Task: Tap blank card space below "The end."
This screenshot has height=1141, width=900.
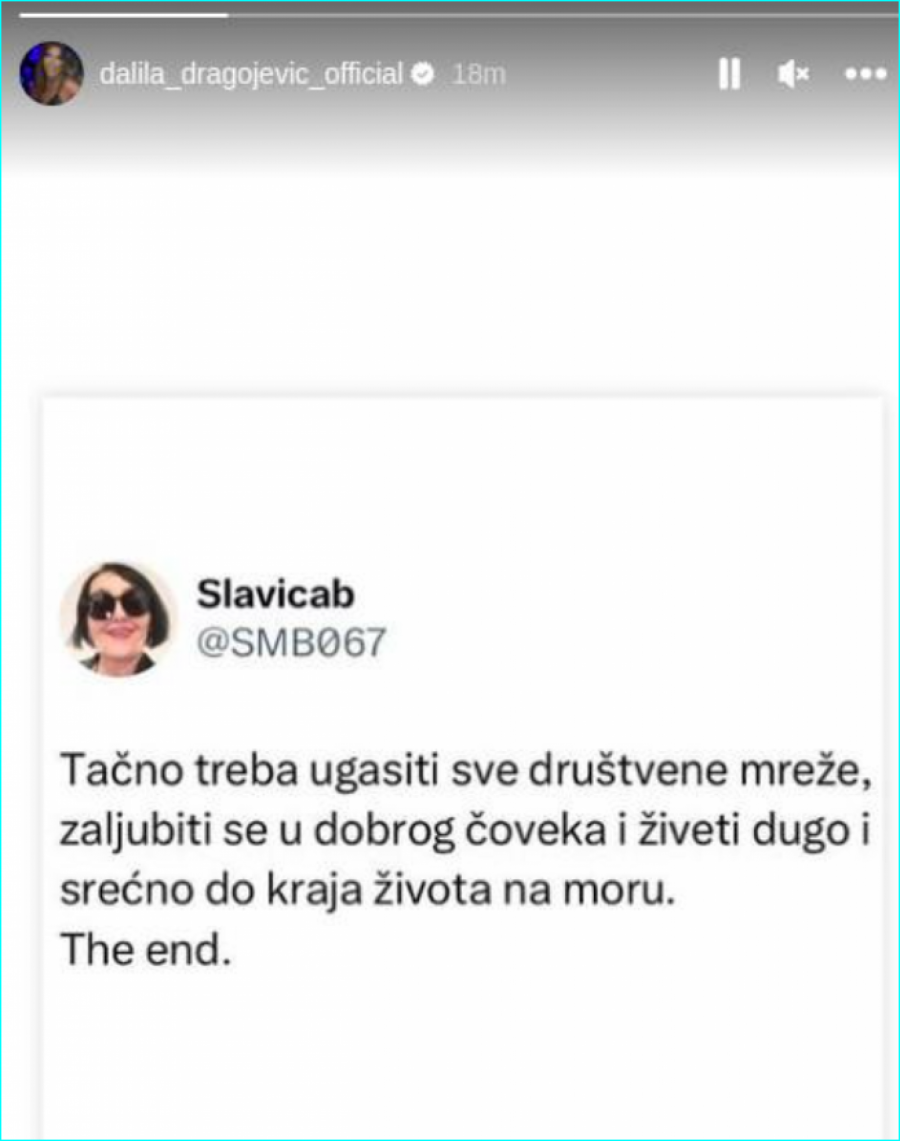Action: point(463,1055)
